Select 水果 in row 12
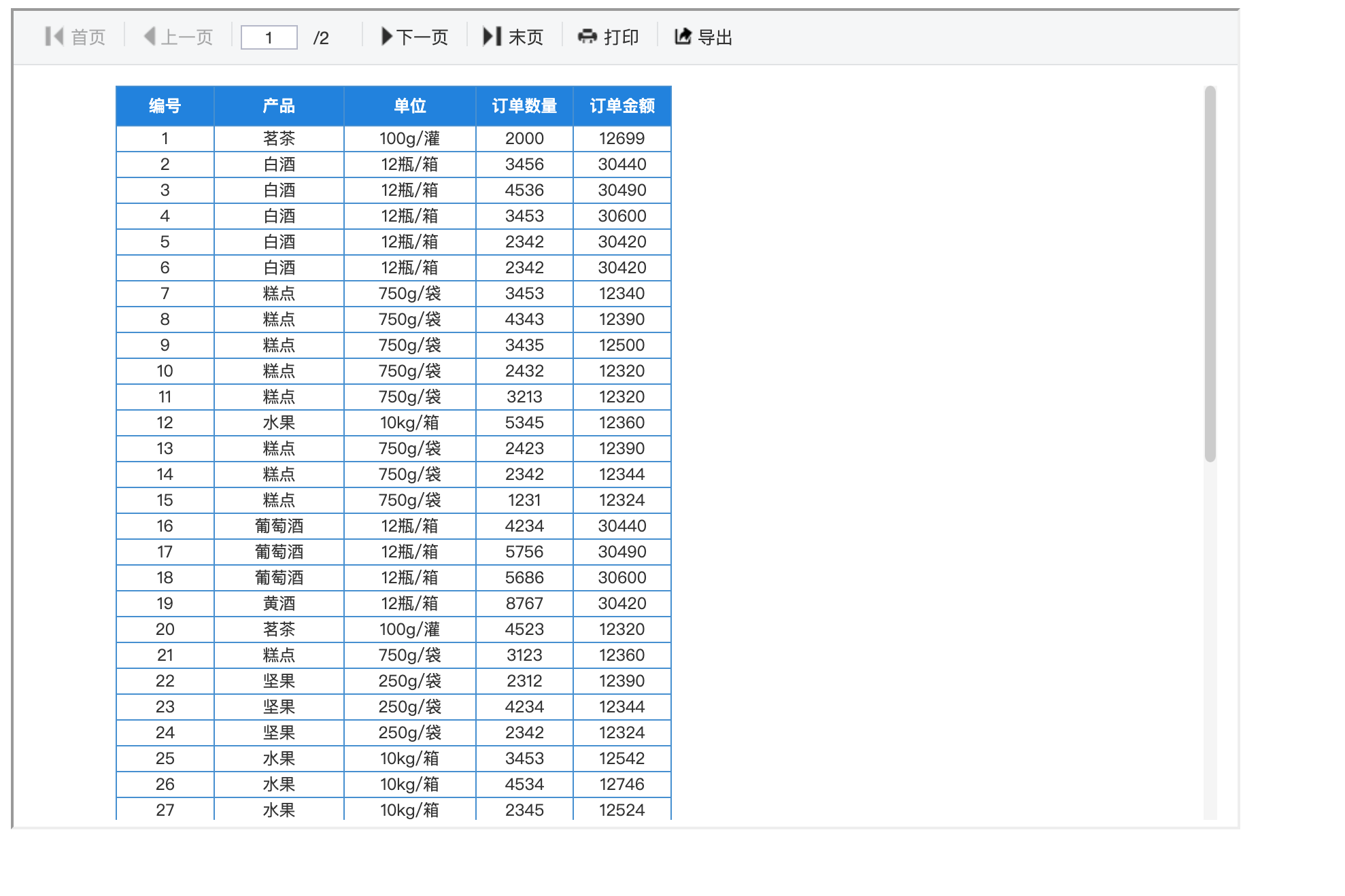1345x896 pixels. pos(279,423)
